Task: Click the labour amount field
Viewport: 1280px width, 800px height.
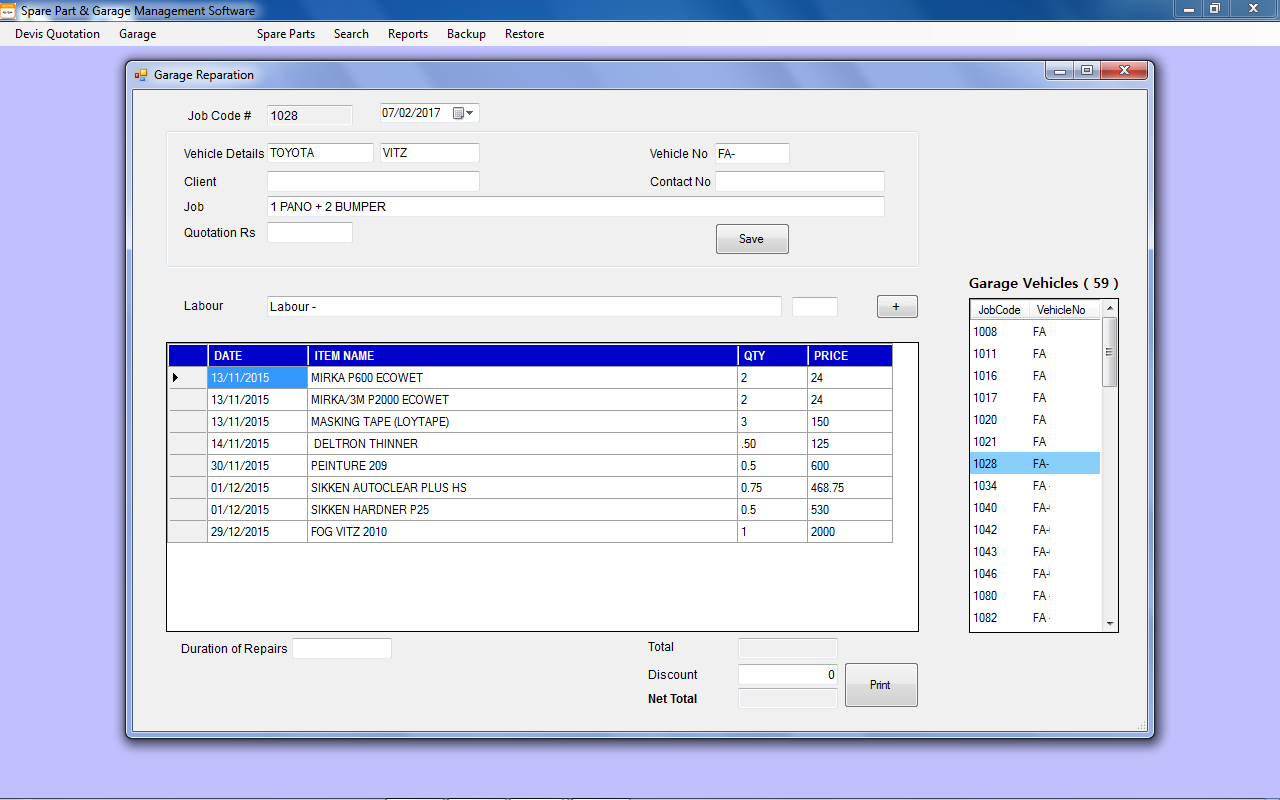Action: click(815, 306)
